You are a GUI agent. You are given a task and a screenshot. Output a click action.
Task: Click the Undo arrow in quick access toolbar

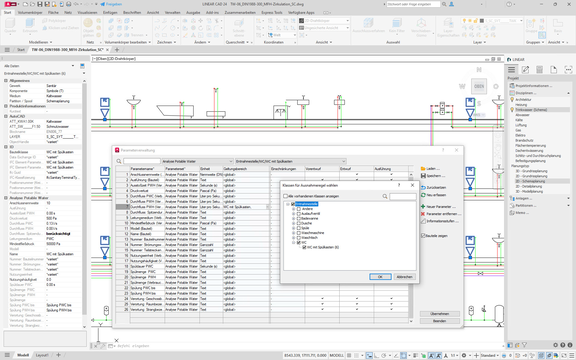pos(76,4)
